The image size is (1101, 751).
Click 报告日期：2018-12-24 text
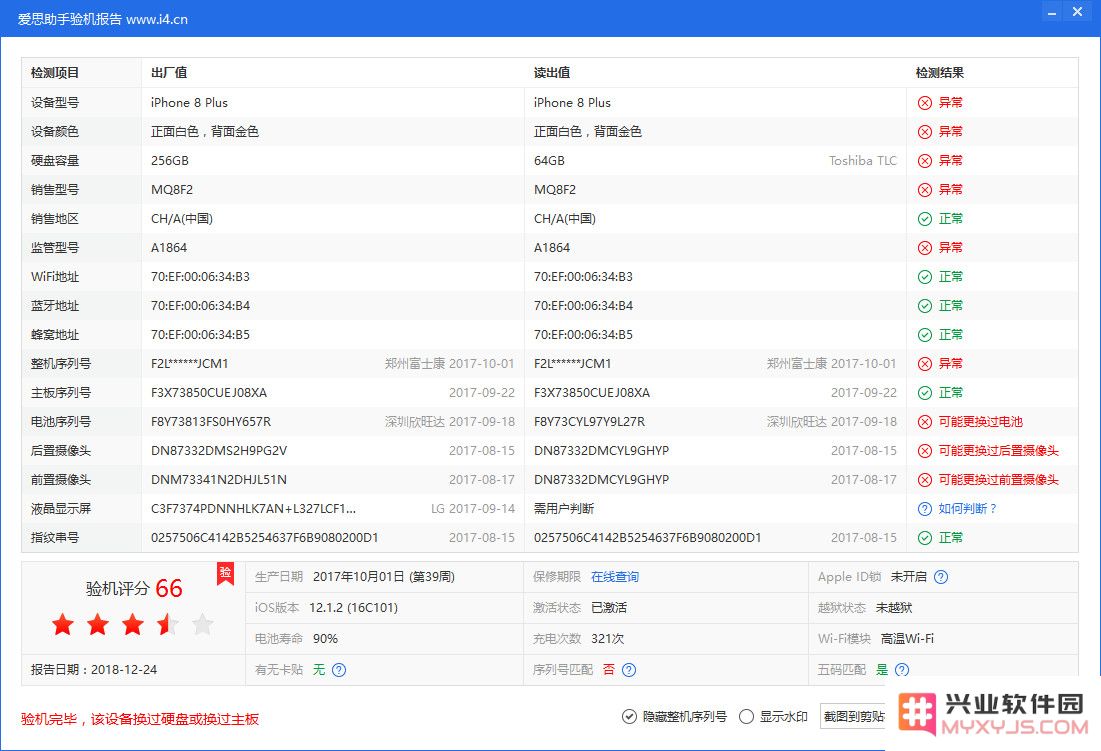pos(94,670)
